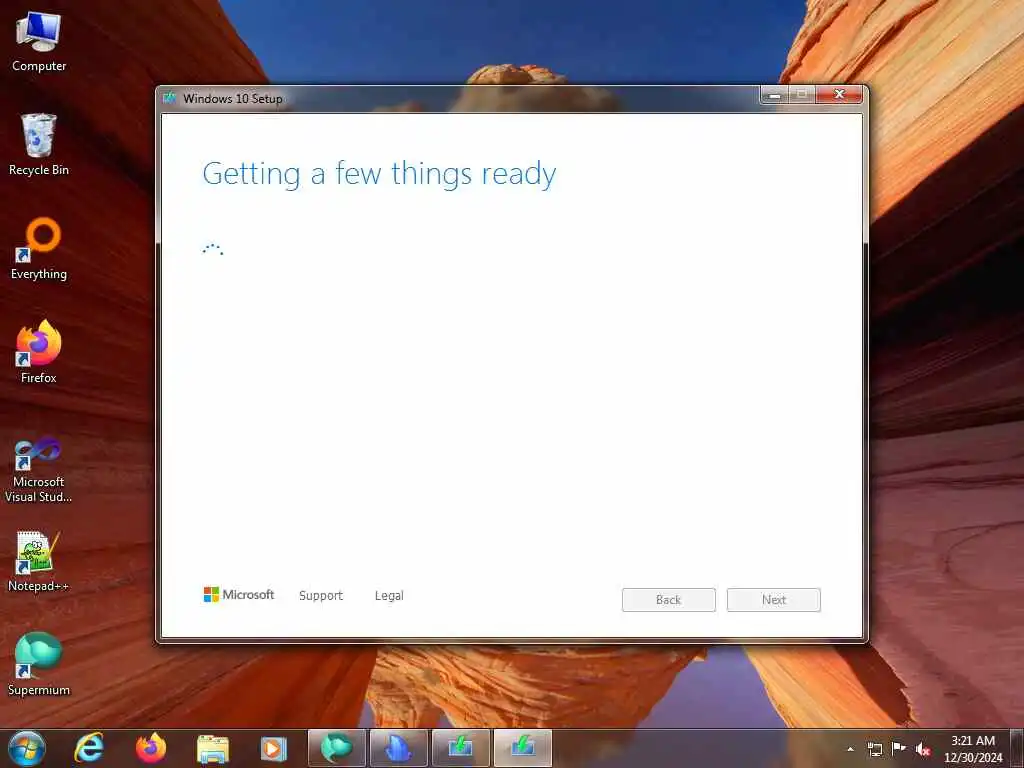
Task: Select Microsoft Visual Studio shortcut
Action: coord(39,470)
